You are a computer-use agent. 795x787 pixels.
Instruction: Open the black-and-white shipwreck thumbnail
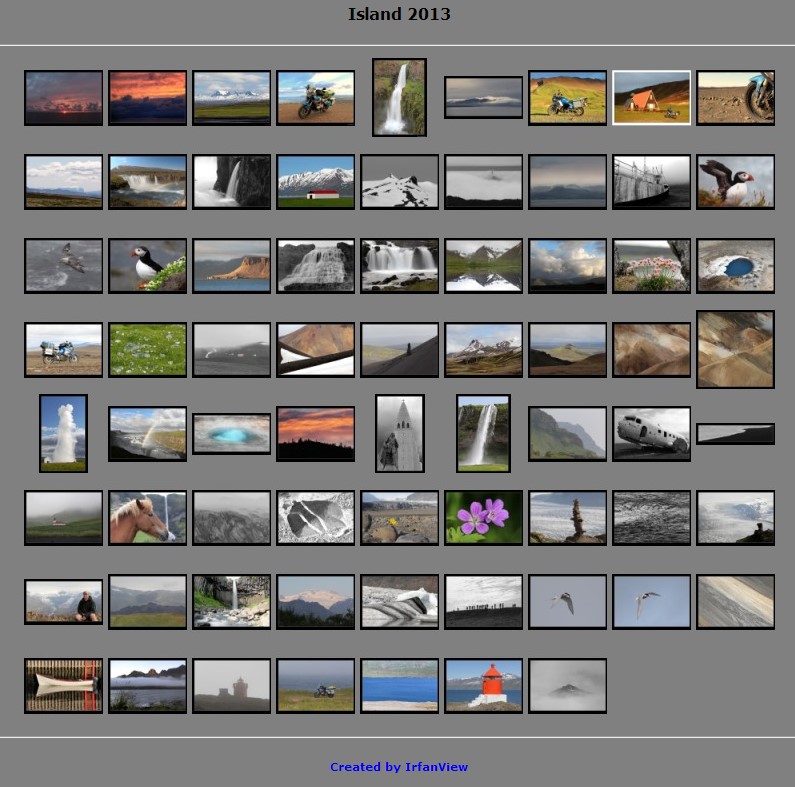[651, 181]
